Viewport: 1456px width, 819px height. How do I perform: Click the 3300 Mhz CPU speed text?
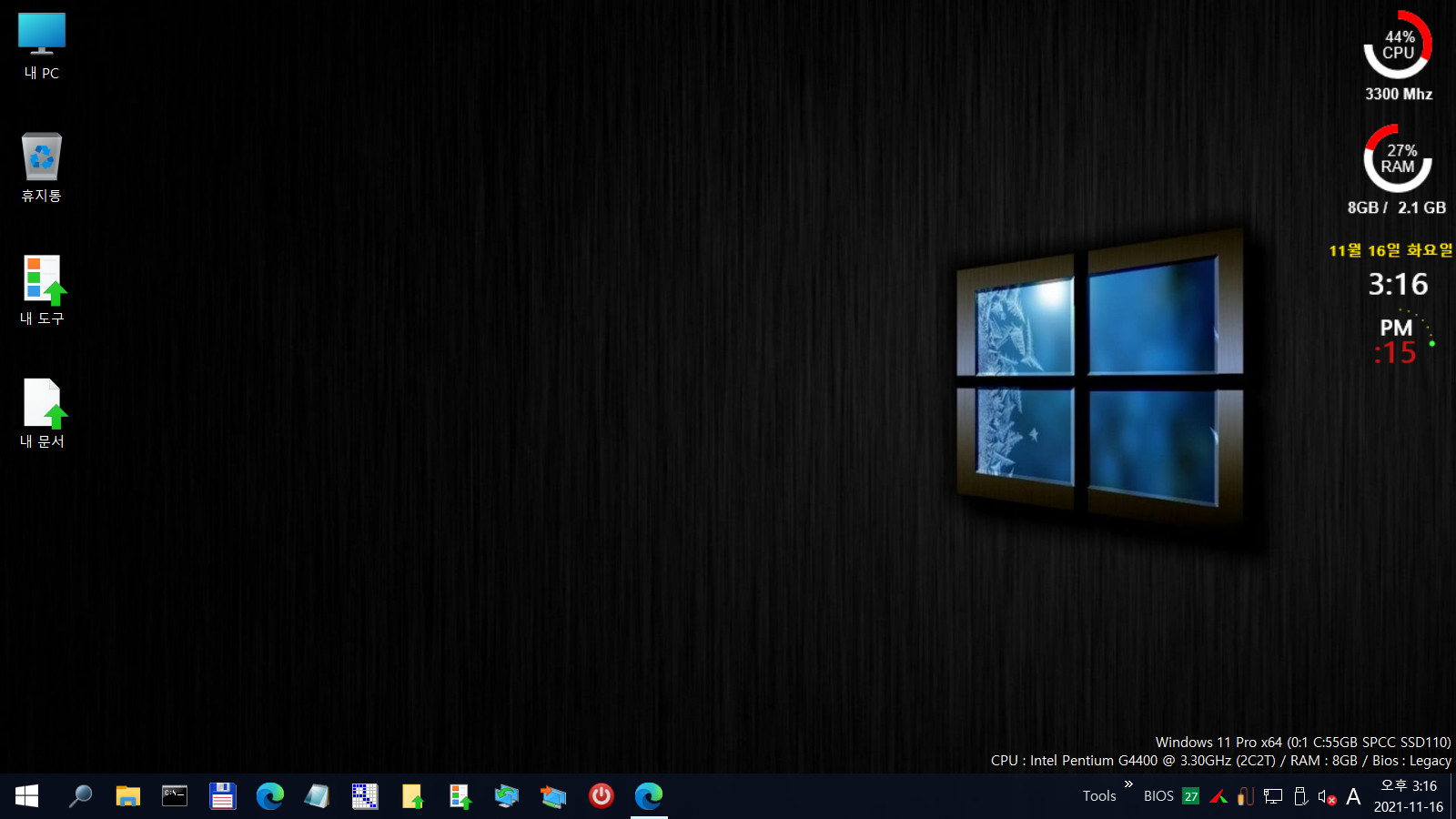pos(1399,94)
